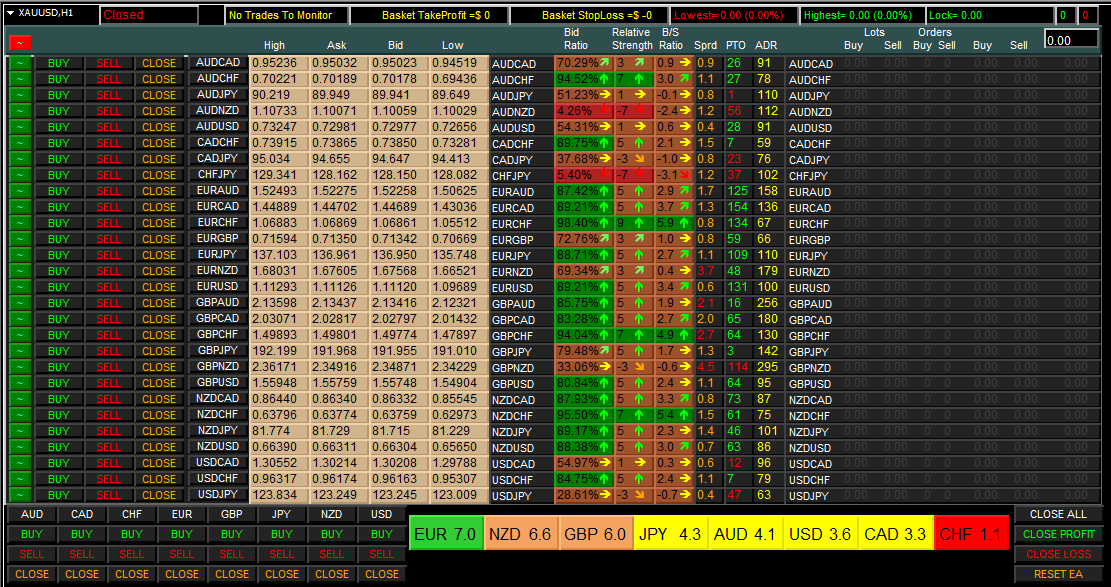Viewport: 1111px width, 587px height.
Task: Click BUY under the EUR basket column
Action: coord(181,534)
